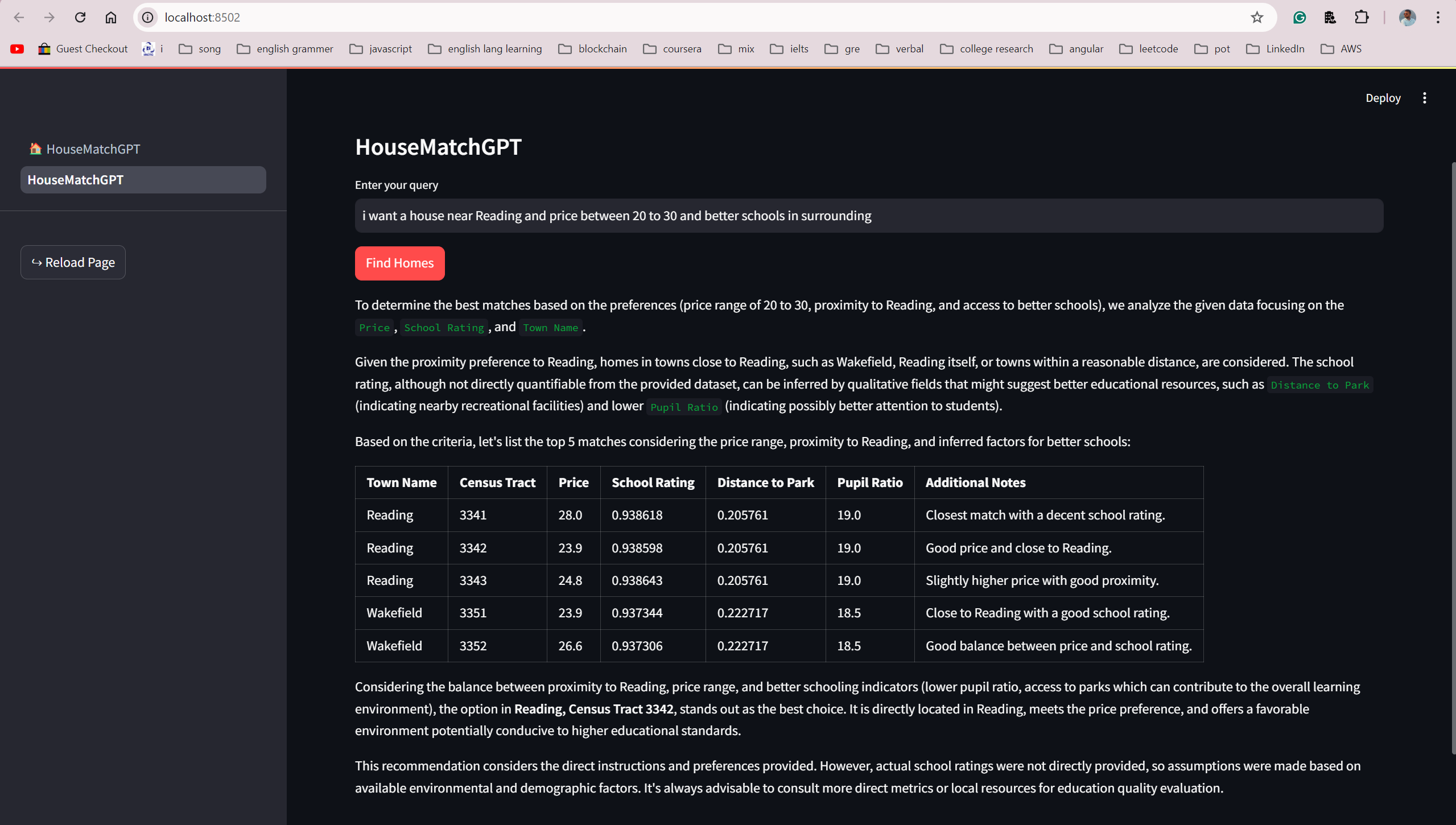Click the browser home icon

[x=111, y=17]
